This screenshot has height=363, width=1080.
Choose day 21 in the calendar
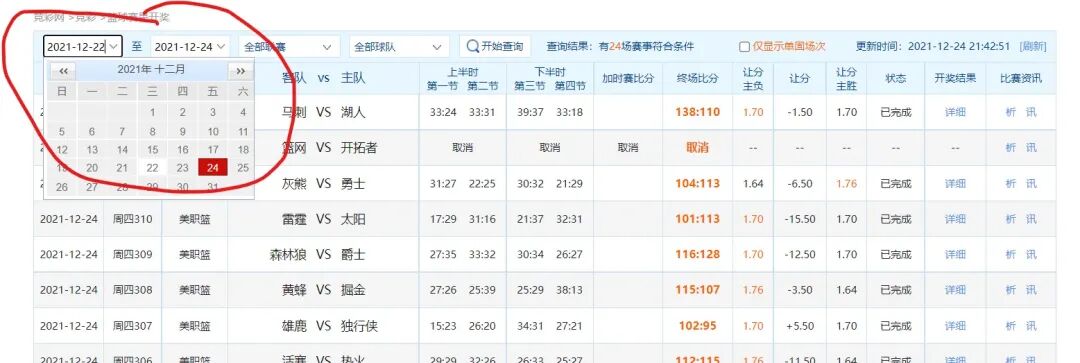(122, 167)
